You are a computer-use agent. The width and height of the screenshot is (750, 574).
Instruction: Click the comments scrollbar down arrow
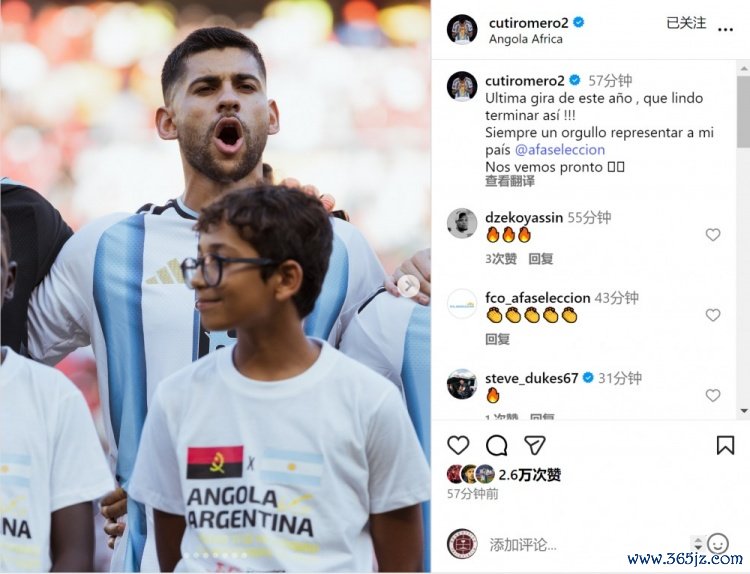(x=744, y=411)
